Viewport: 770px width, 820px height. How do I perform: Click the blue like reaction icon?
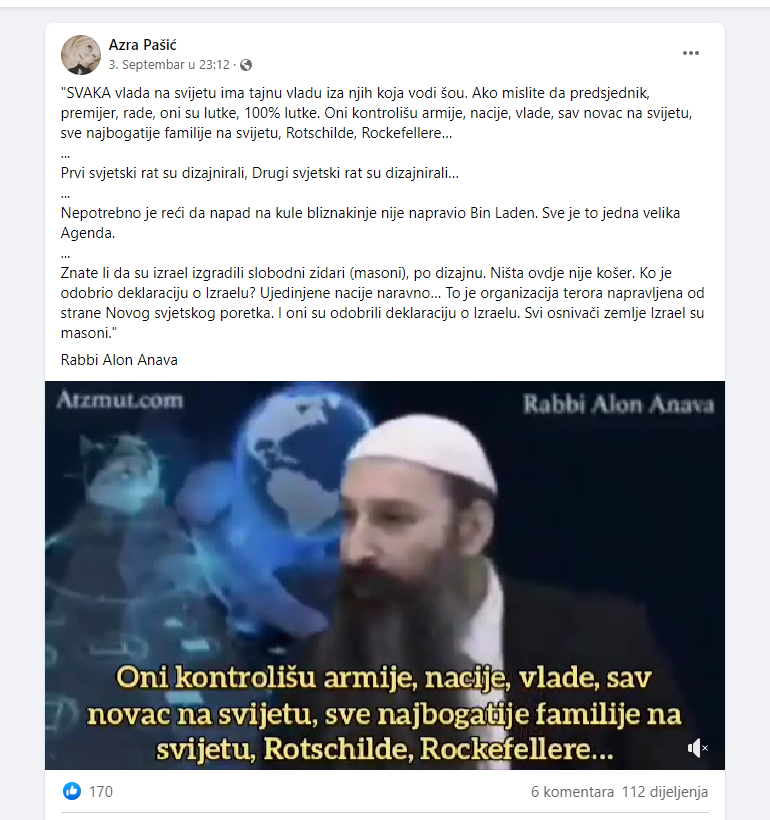72,791
